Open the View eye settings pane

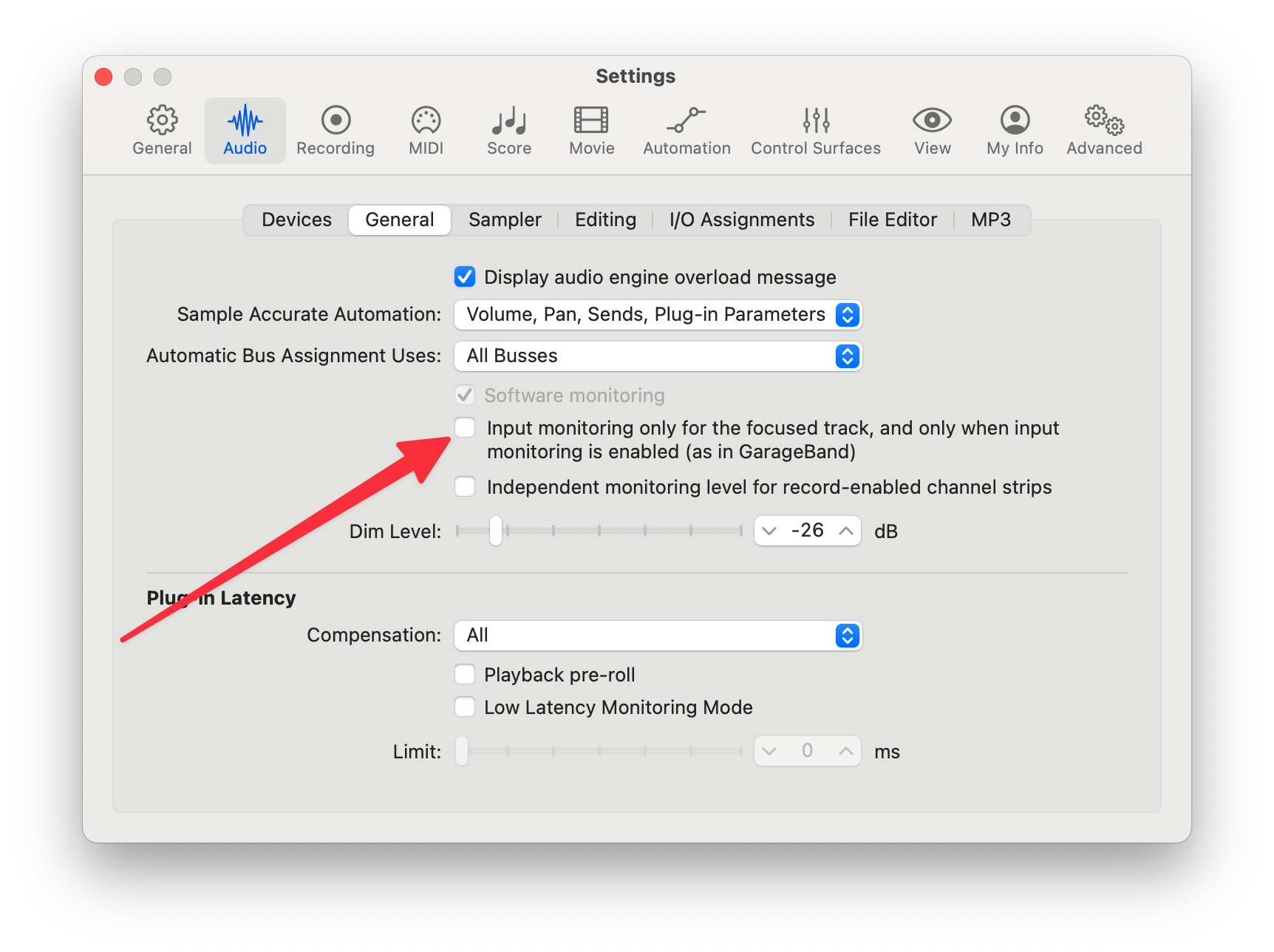(x=932, y=131)
